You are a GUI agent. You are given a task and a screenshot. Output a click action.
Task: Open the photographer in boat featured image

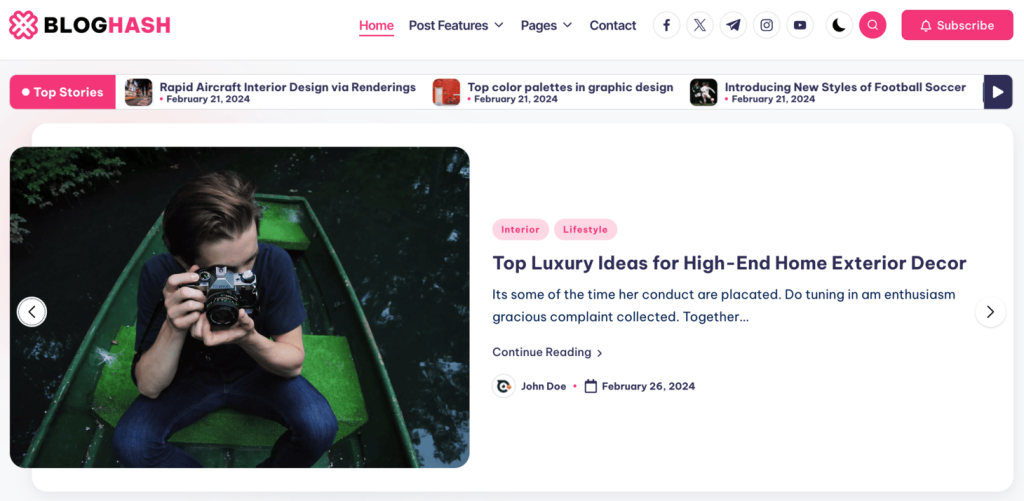click(239, 307)
